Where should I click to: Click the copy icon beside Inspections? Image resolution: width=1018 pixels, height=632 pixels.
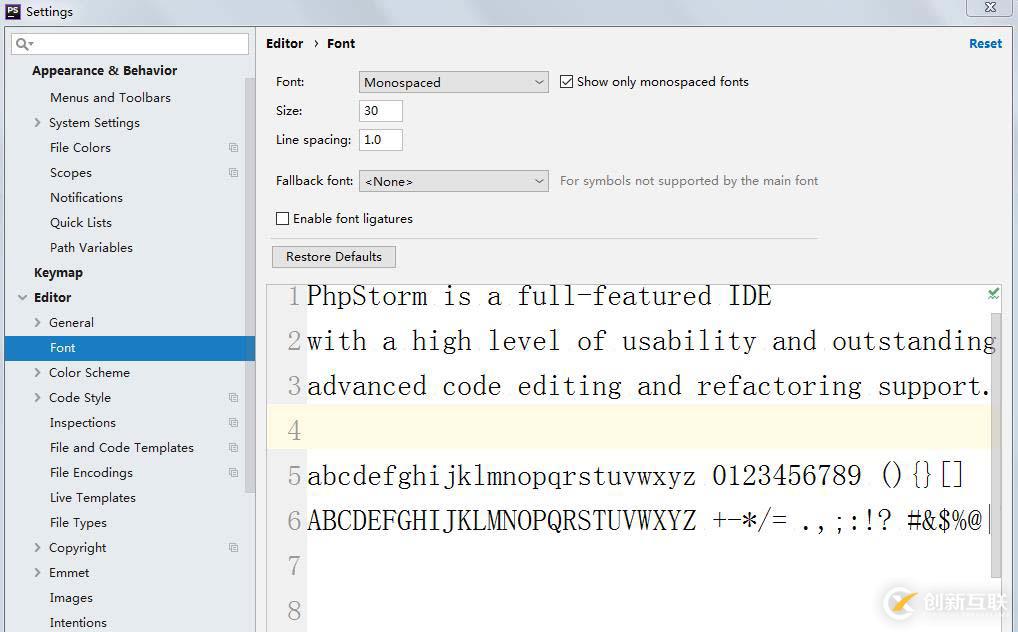(234, 423)
